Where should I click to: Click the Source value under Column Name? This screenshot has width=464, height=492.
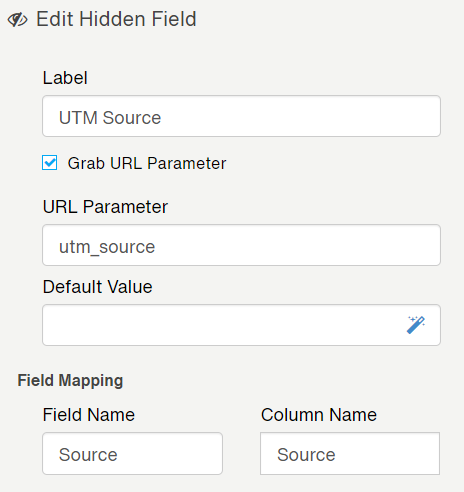click(306, 455)
